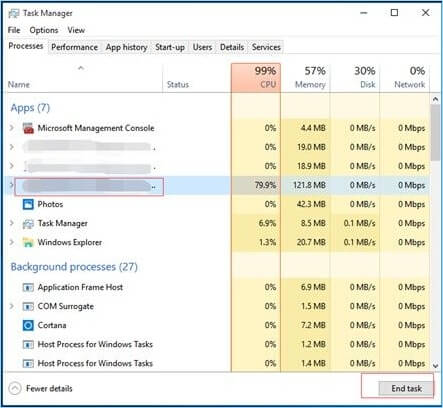Click the Photos app icon
443x408 pixels.
pos(28,204)
